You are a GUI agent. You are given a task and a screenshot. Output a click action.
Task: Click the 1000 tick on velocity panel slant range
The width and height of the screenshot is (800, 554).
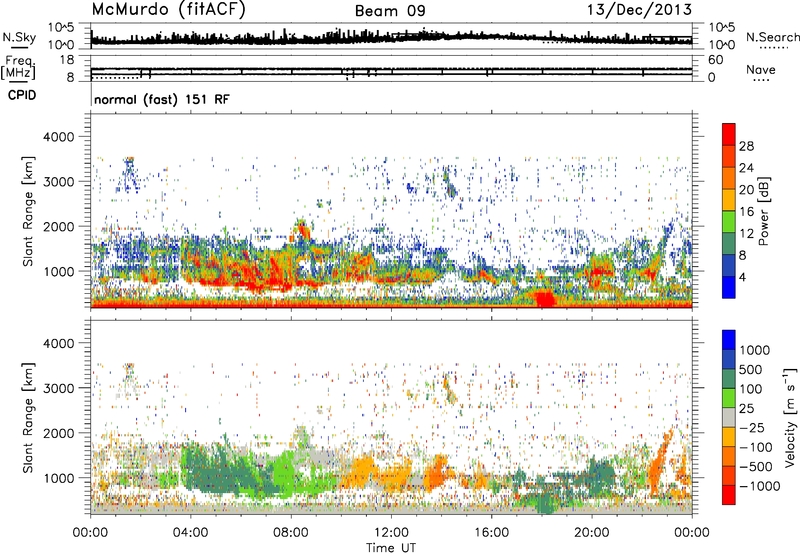coord(59,478)
